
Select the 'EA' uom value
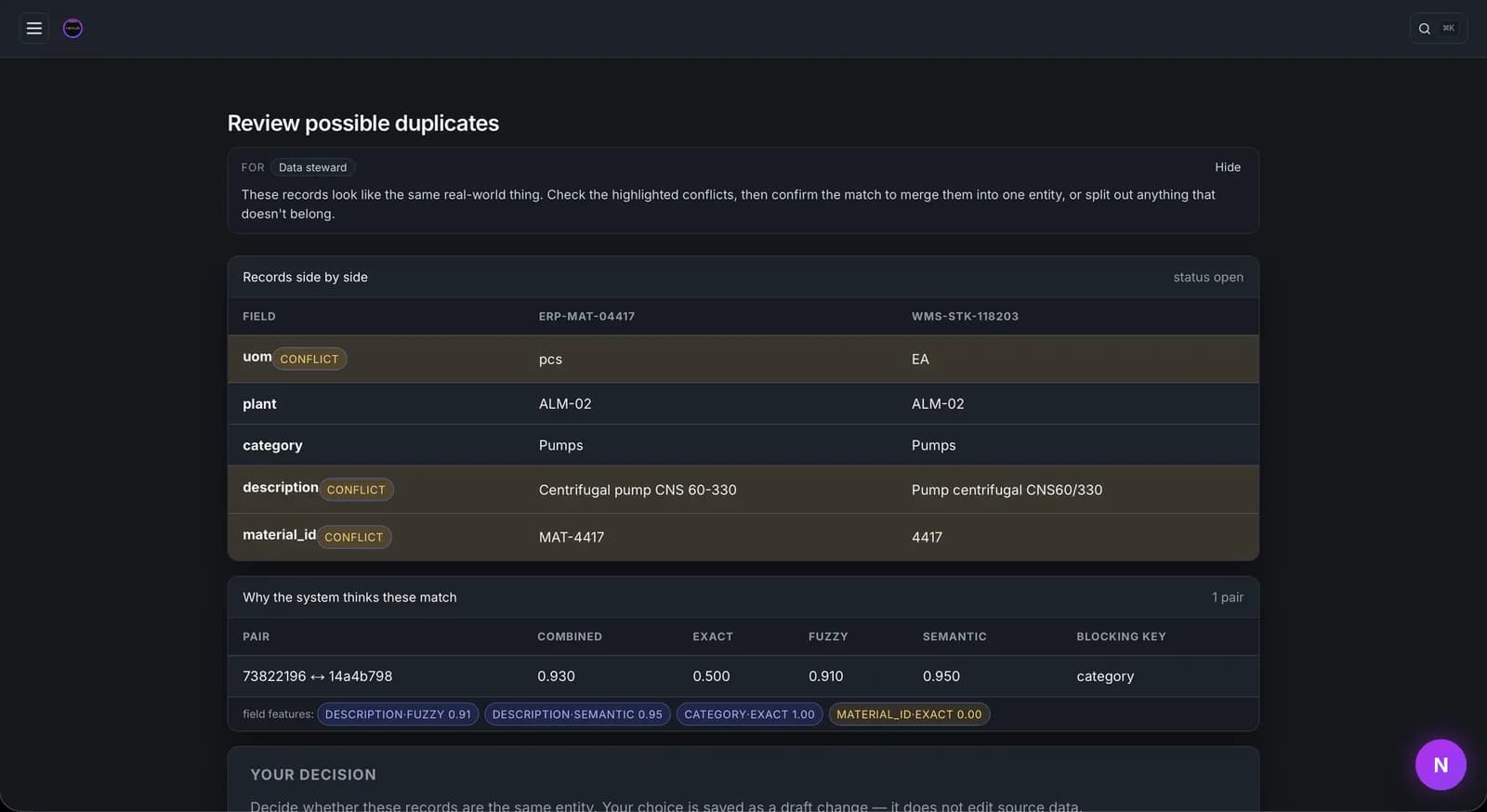tap(920, 360)
